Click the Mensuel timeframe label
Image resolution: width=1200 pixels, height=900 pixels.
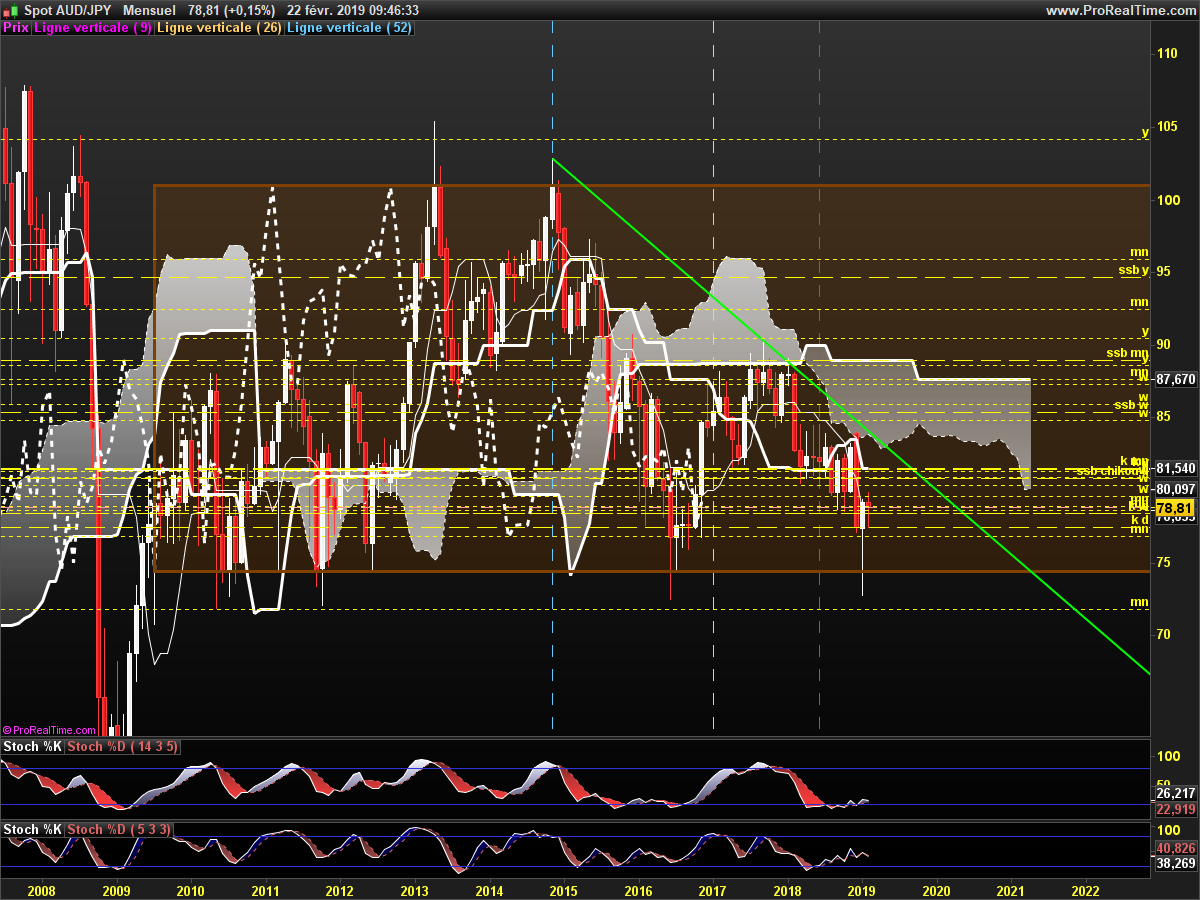point(149,11)
